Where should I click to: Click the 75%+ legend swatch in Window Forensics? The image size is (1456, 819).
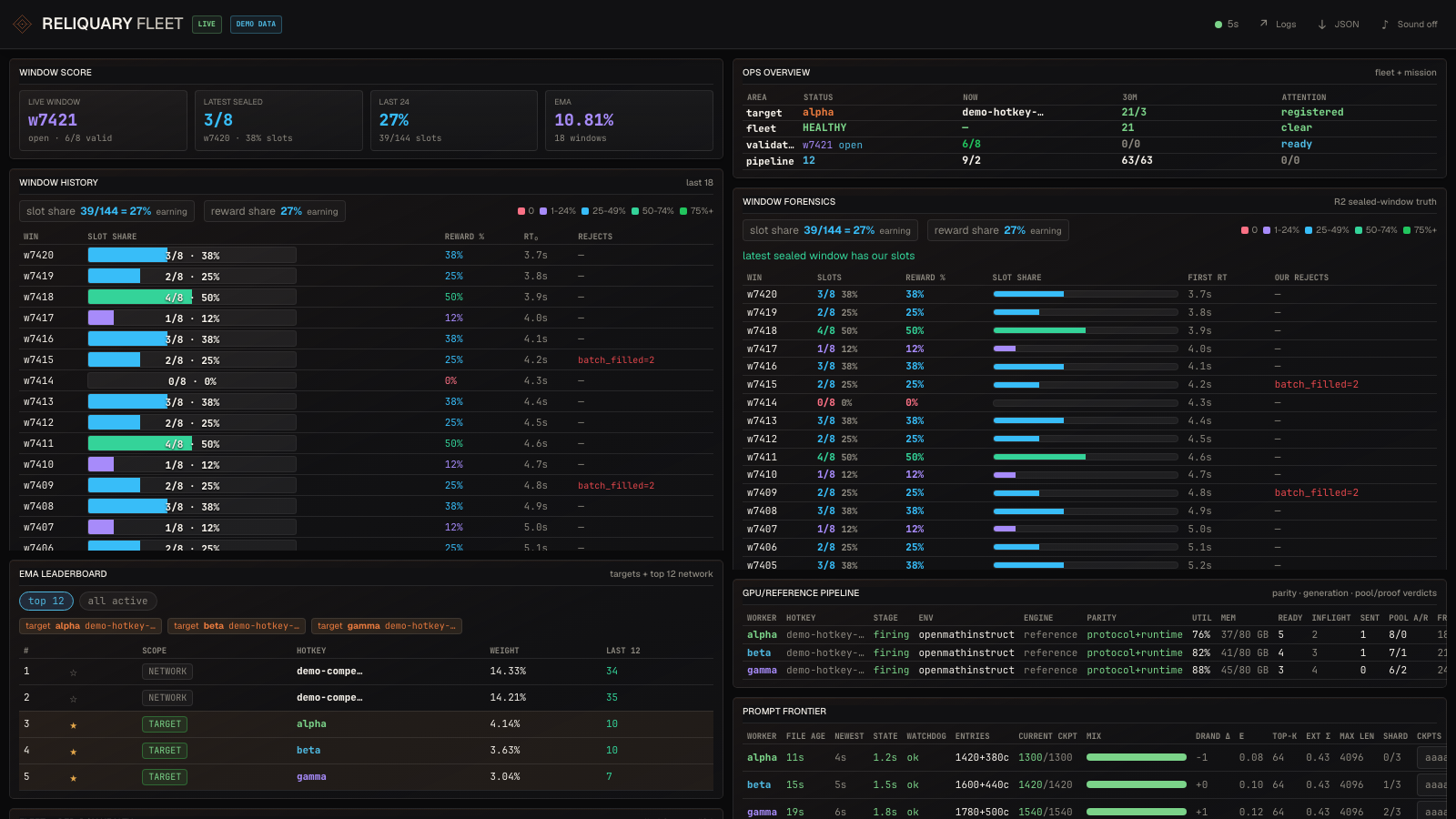point(1407,230)
